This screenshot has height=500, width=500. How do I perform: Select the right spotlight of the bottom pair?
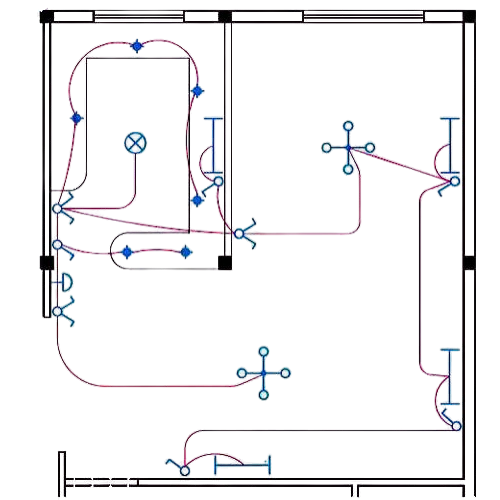point(186,252)
